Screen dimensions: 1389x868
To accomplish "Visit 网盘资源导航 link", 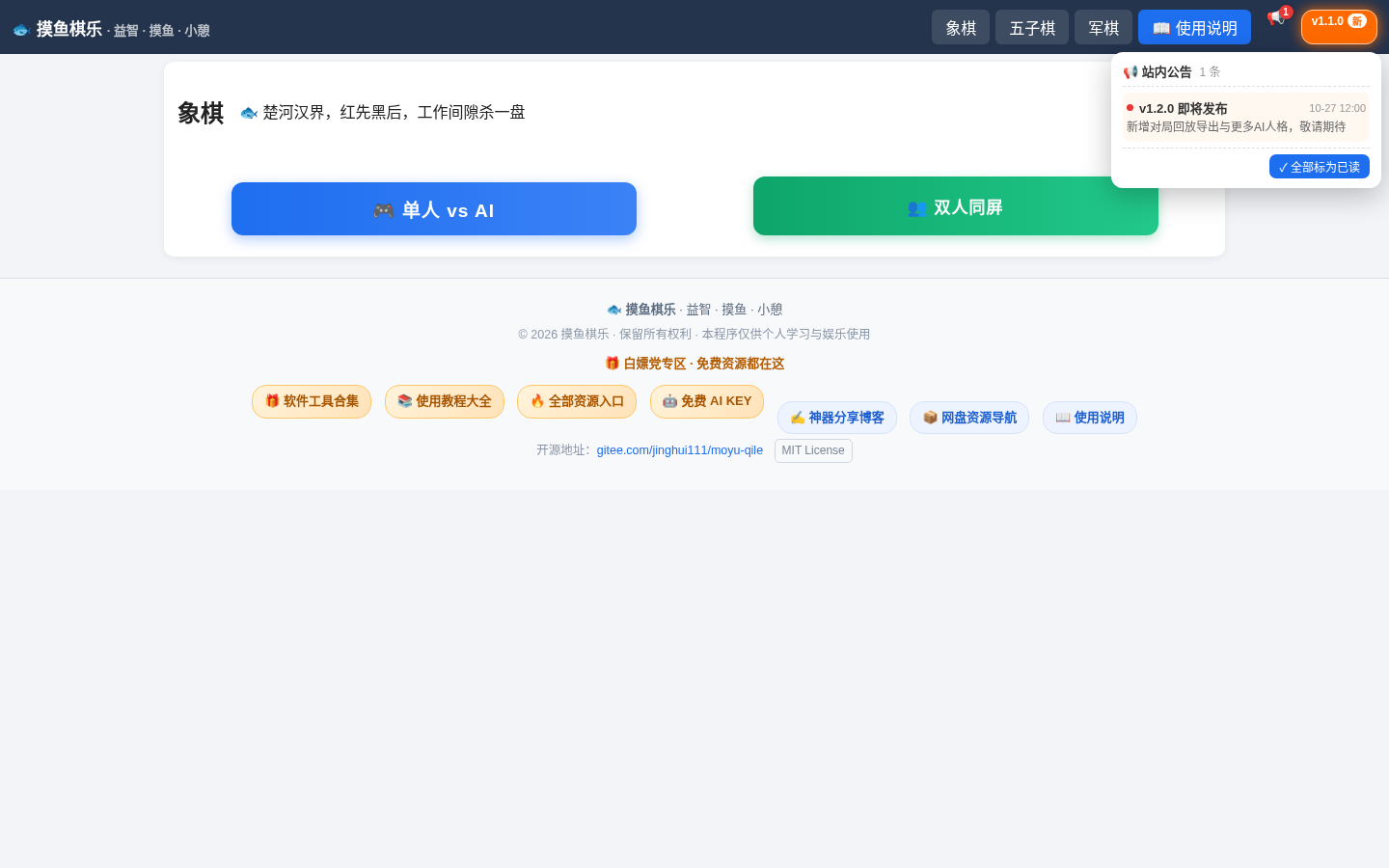I will pyautogui.click(x=969, y=418).
